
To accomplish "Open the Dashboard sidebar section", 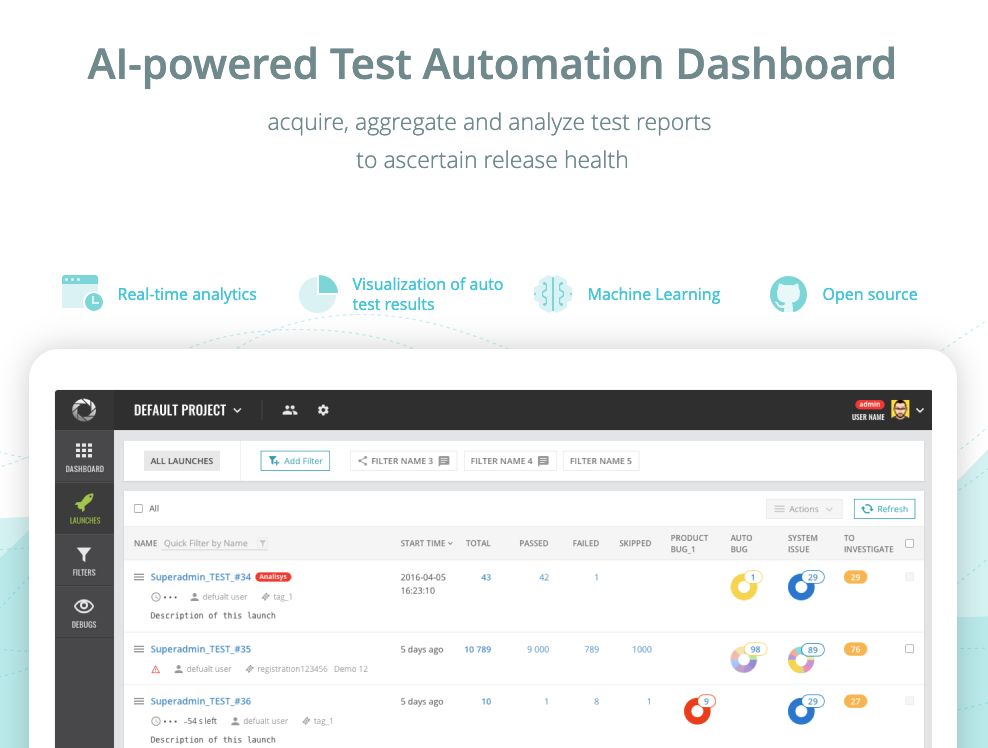I will pyautogui.click(x=84, y=457).
